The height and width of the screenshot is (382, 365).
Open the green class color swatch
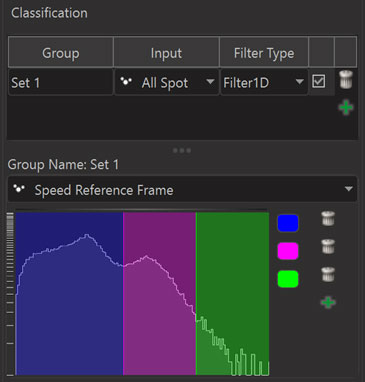coord(288,279)
